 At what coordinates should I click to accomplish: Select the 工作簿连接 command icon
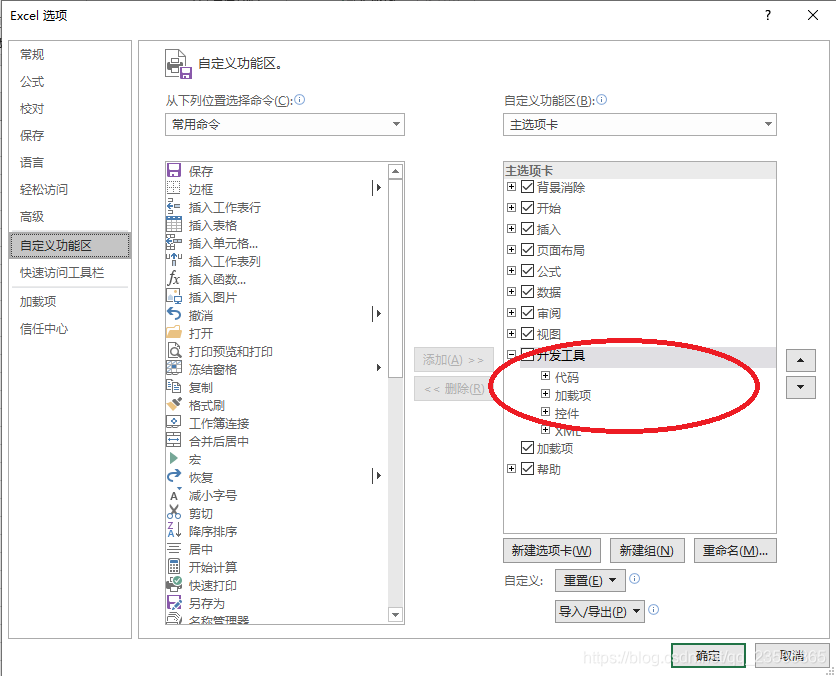[x=174, y=423]
